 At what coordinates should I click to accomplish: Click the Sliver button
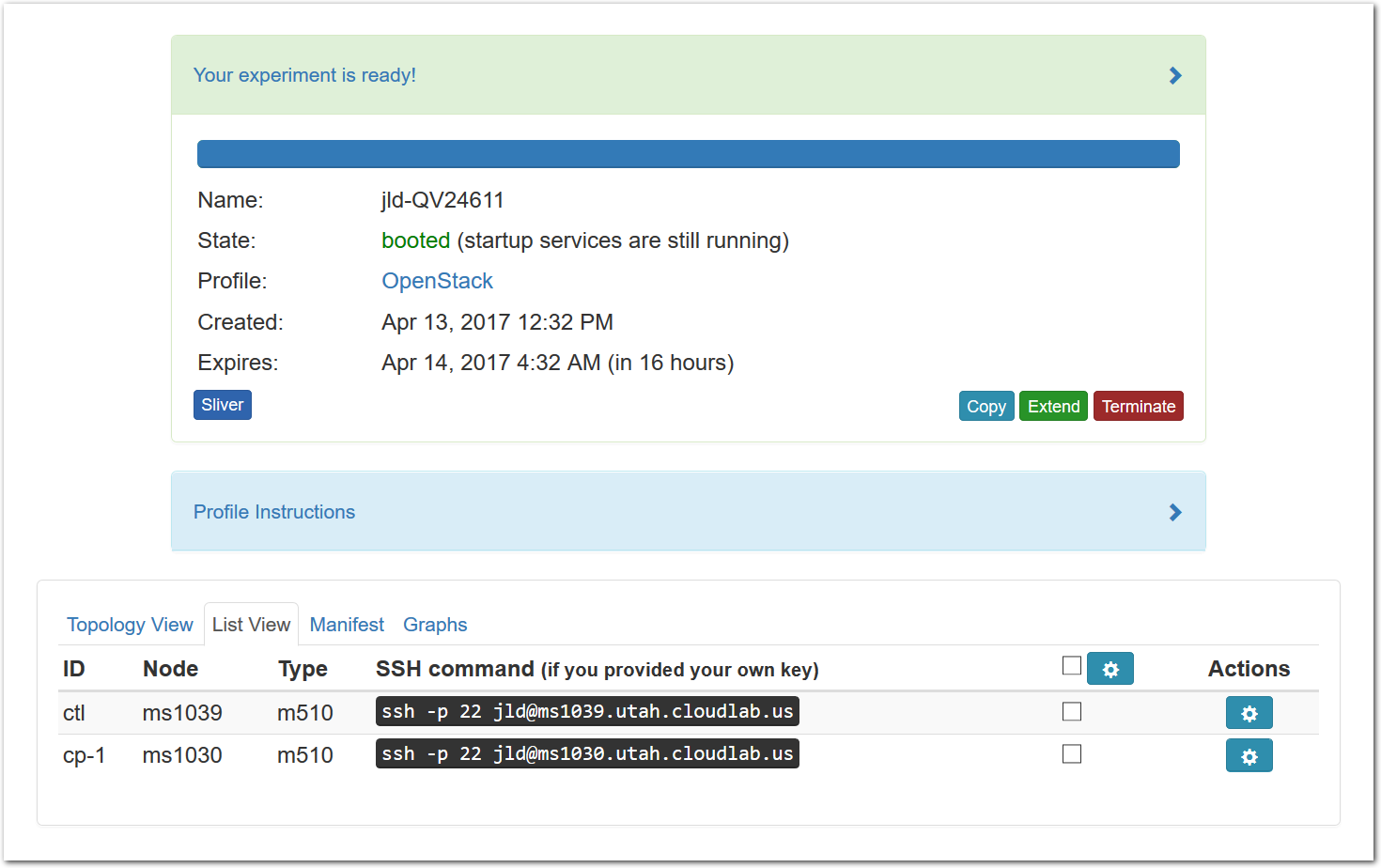click(x=223, y=405)
